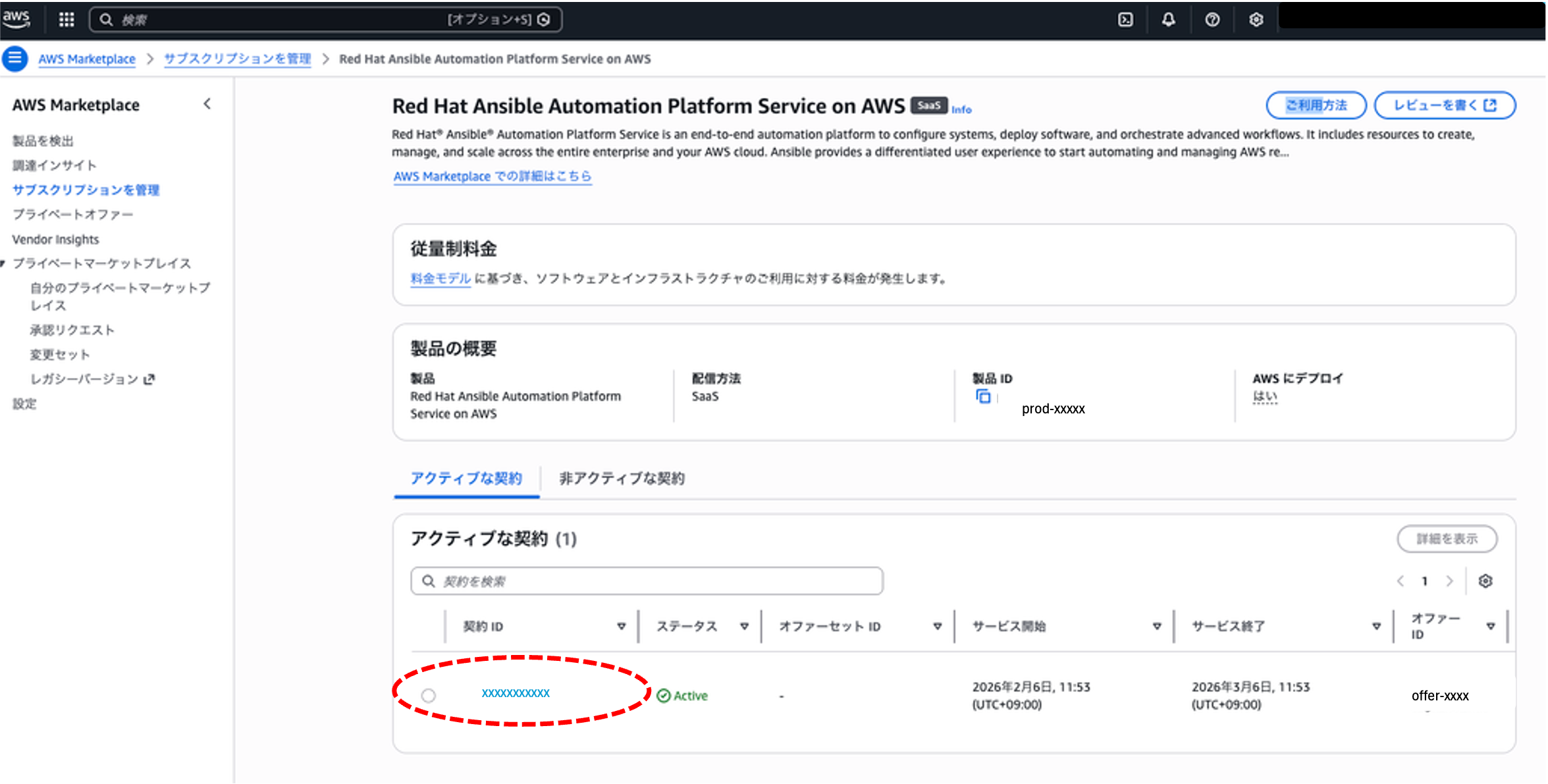
Task: Toggle the blue hamburger navigation menu
Action: [x=15, y=59]
